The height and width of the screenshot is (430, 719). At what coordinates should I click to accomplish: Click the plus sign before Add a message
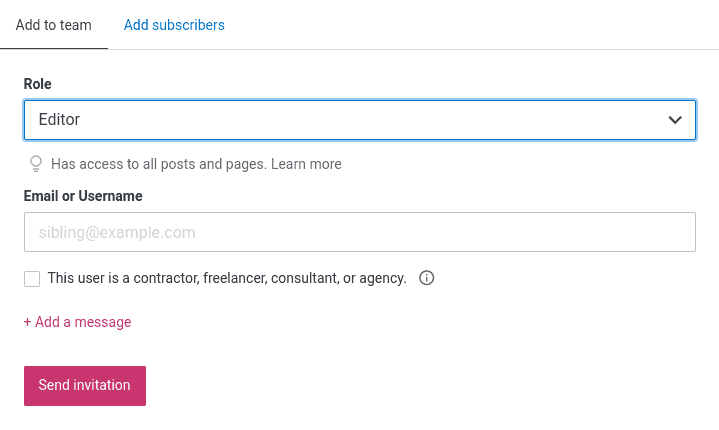click(x=28, y=322)
